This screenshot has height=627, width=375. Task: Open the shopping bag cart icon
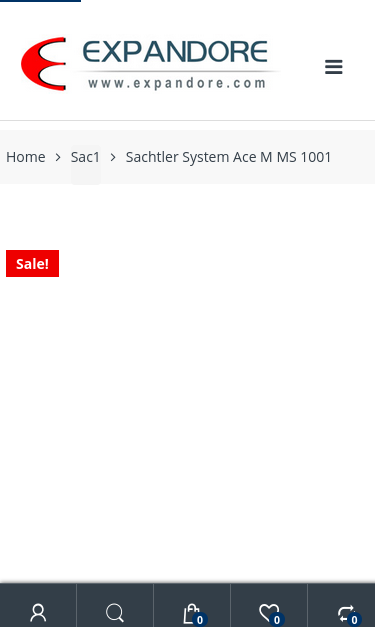[191, 613]
